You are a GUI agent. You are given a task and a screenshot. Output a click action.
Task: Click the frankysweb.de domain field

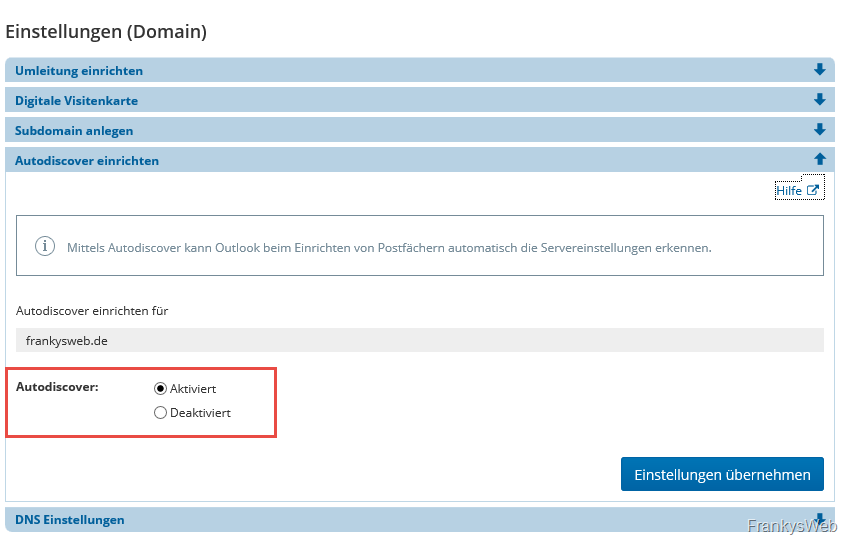coord(419,340)
